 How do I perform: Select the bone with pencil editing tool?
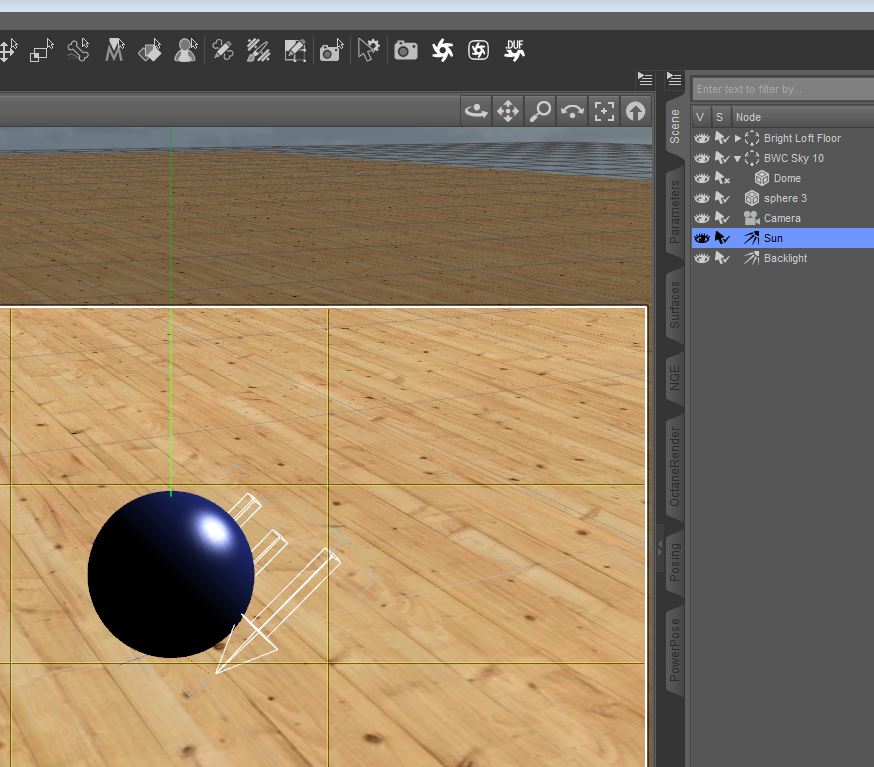point(223,50)
